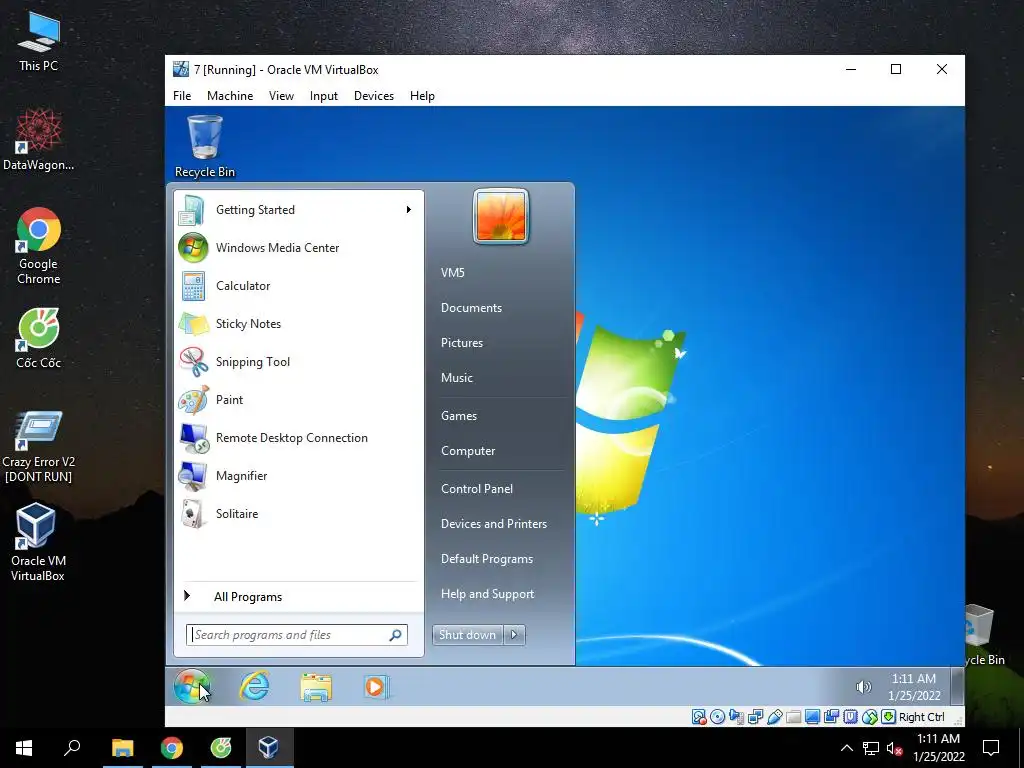Click the user account picture in the Start menu
Viewport: 1024px width, 768px height.
click(x=500, y=216)
